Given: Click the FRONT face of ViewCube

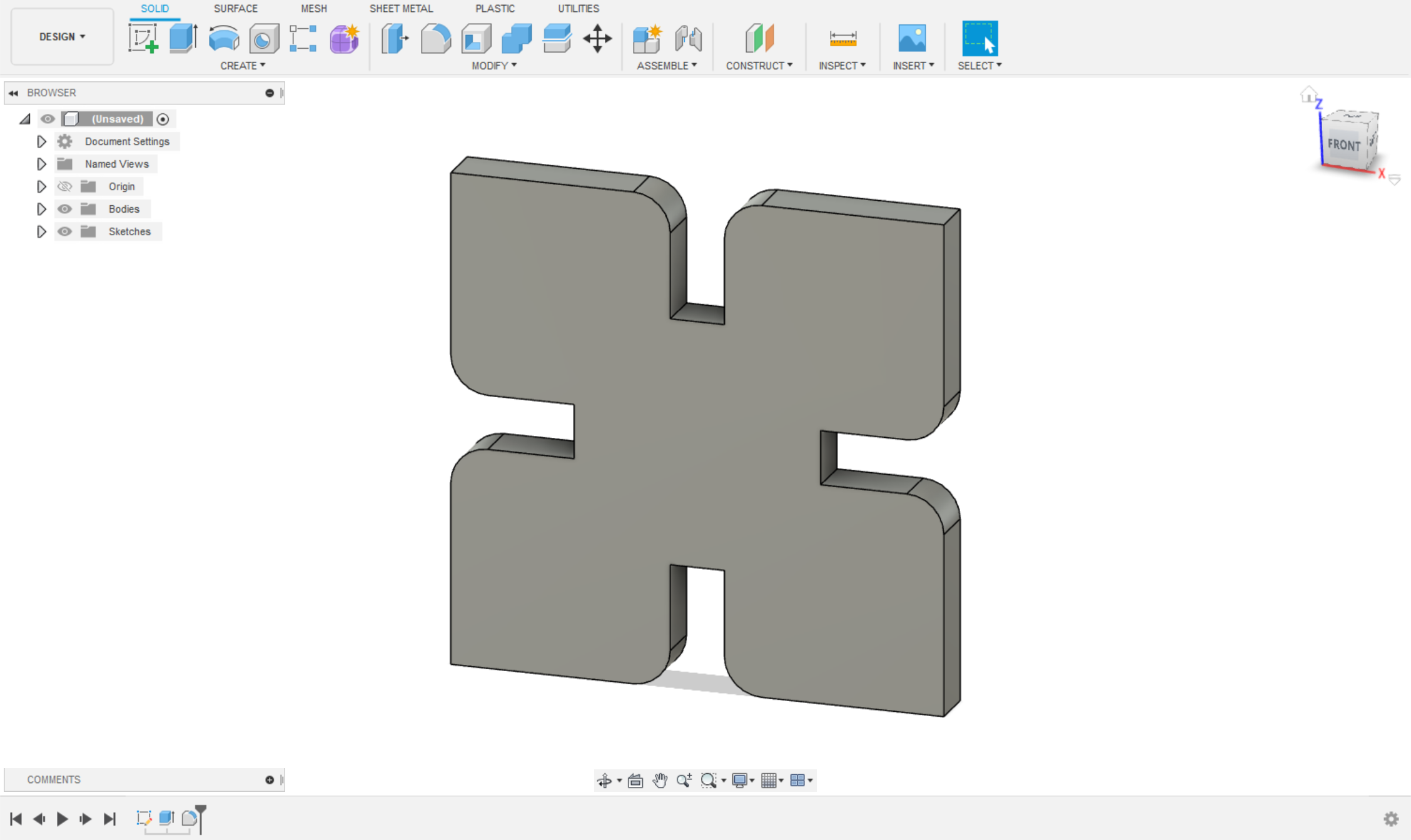Looking at the screenshot, I should [1344, 145].
